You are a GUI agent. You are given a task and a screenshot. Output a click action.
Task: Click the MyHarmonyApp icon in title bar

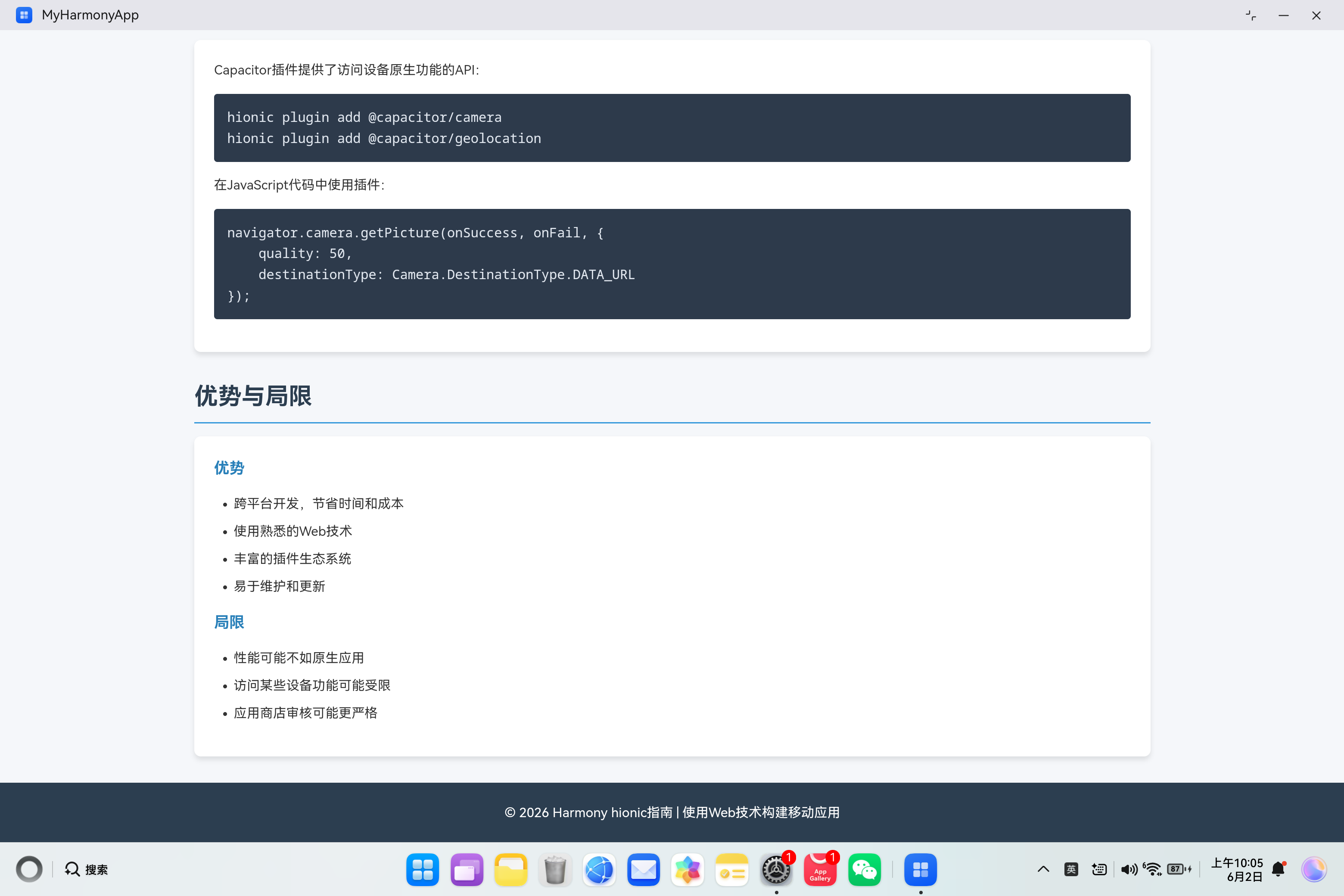24,15
